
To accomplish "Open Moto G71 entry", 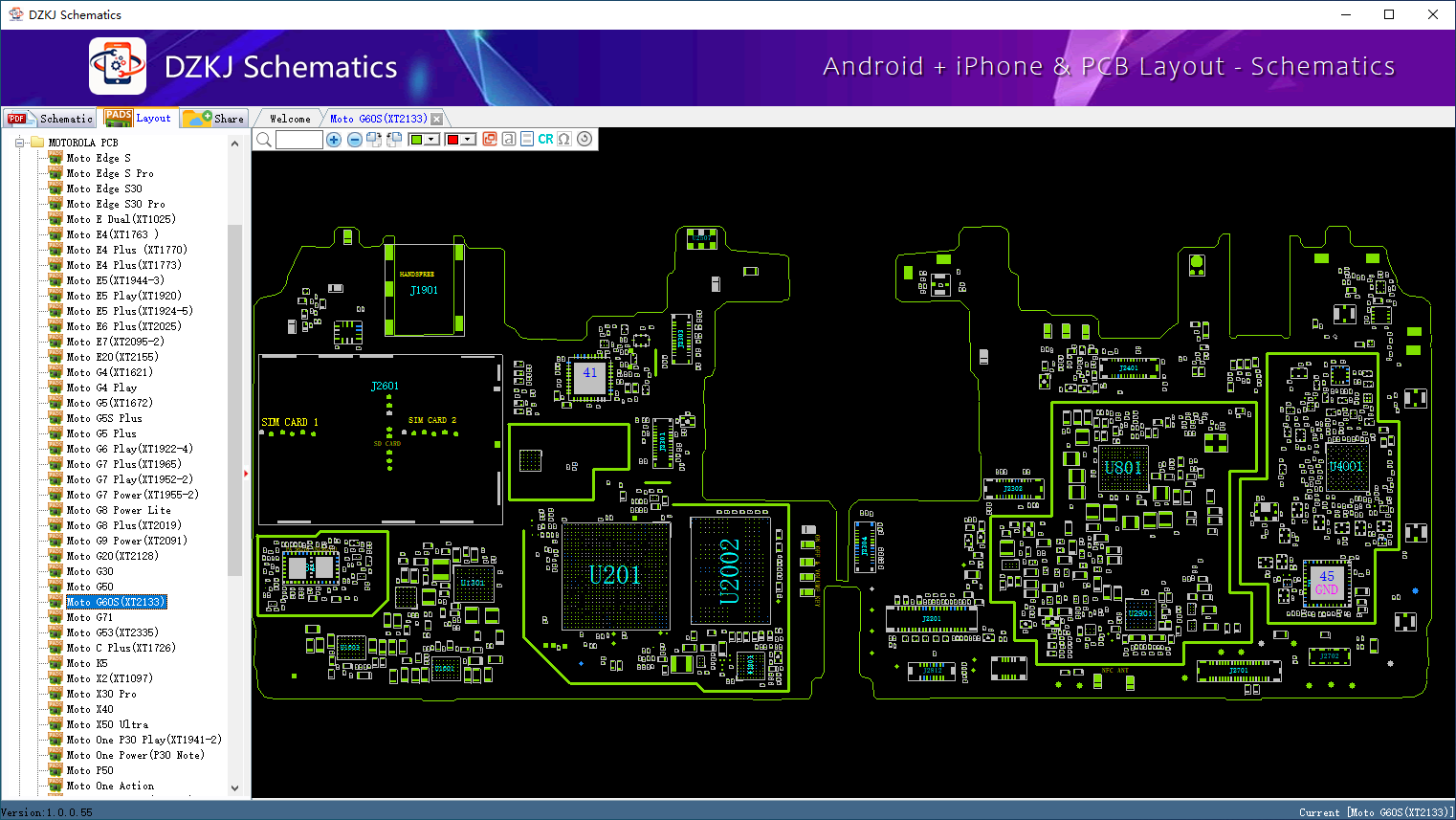I will pos(90,617).
